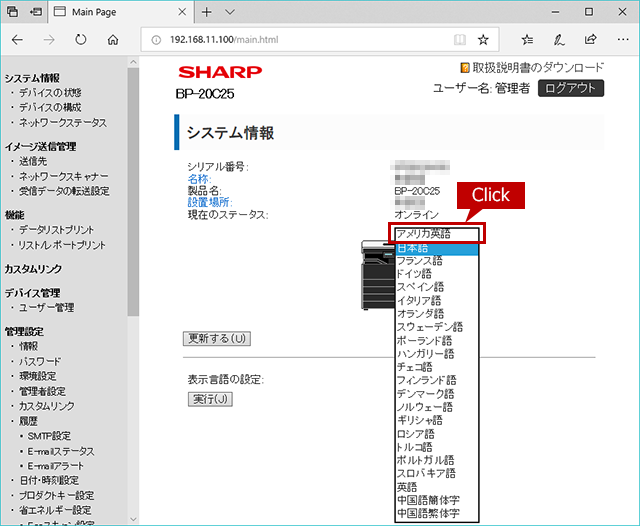Open the favorites hub icon
This screenshot has height=526, width=640.
tap(527, 40)
